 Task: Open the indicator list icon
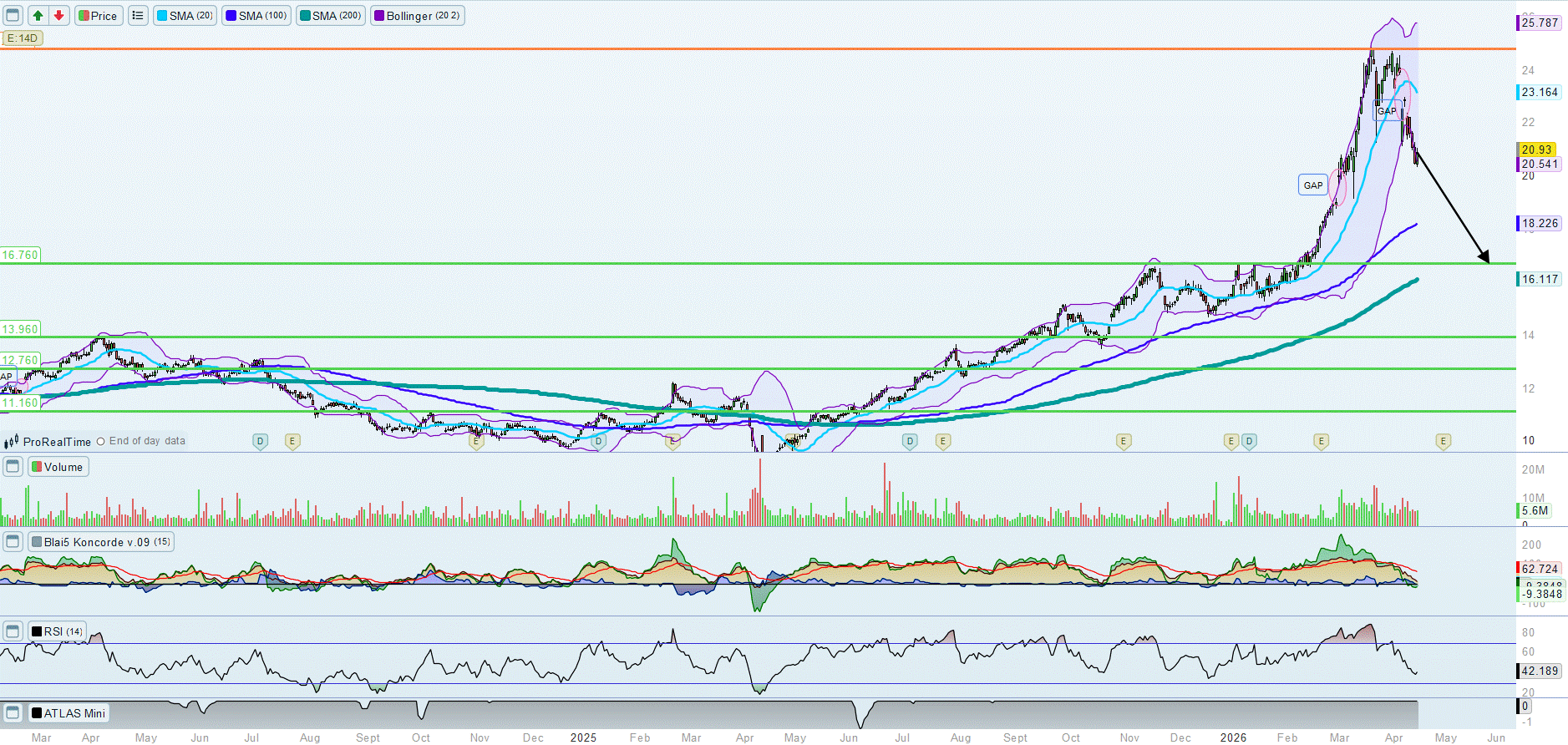[138, 16]
